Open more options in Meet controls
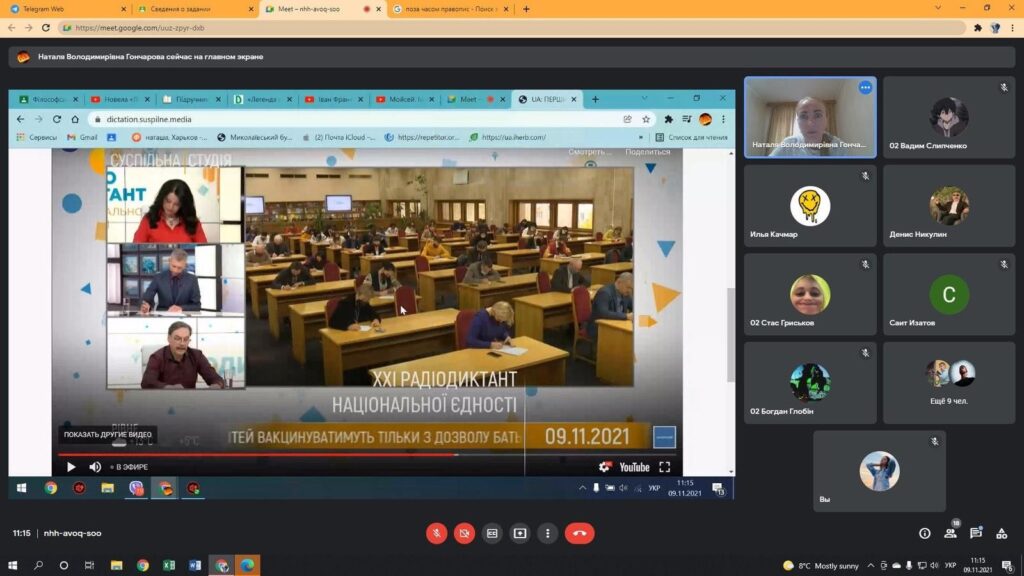 click(547, 533)
